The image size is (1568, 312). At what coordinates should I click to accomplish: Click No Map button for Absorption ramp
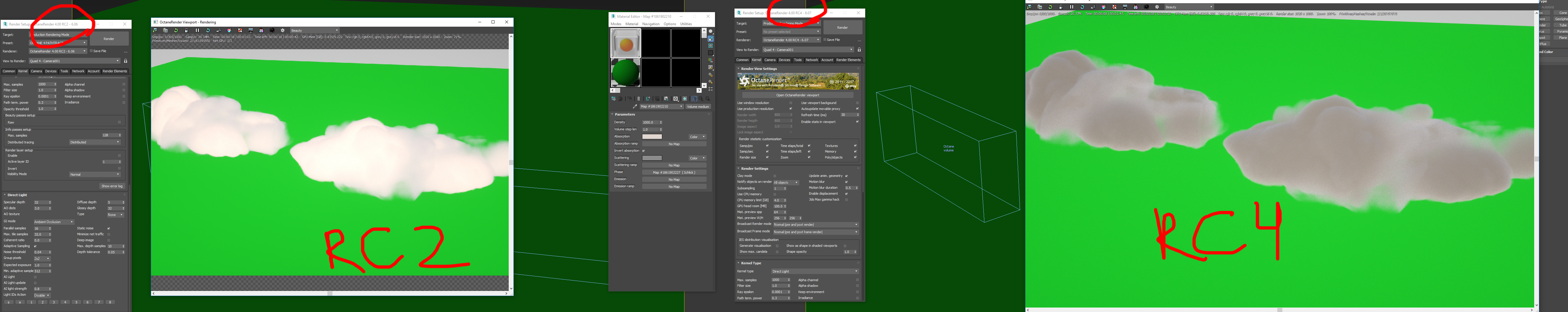674,144
